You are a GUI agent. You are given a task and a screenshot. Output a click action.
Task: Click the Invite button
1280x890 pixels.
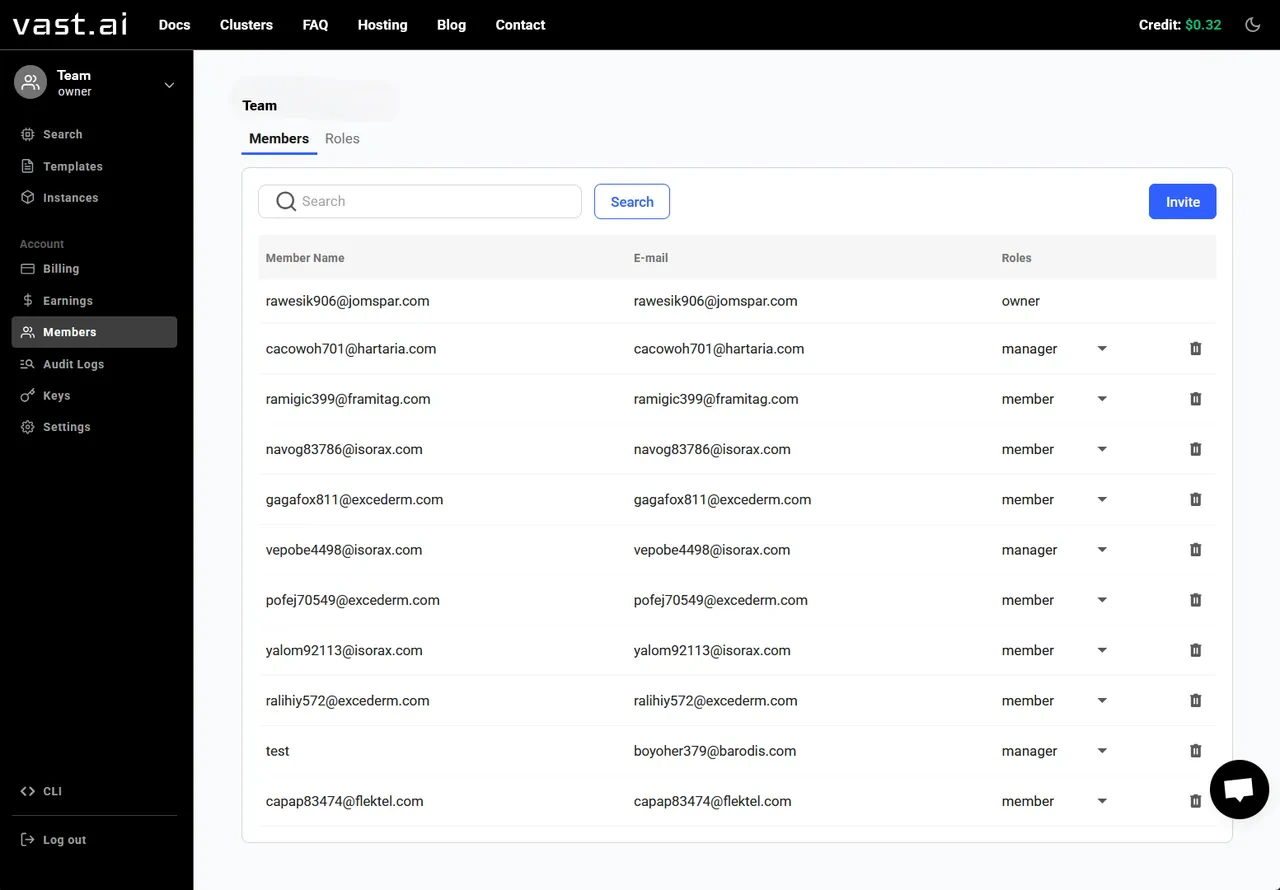[x=1182, y=201]
